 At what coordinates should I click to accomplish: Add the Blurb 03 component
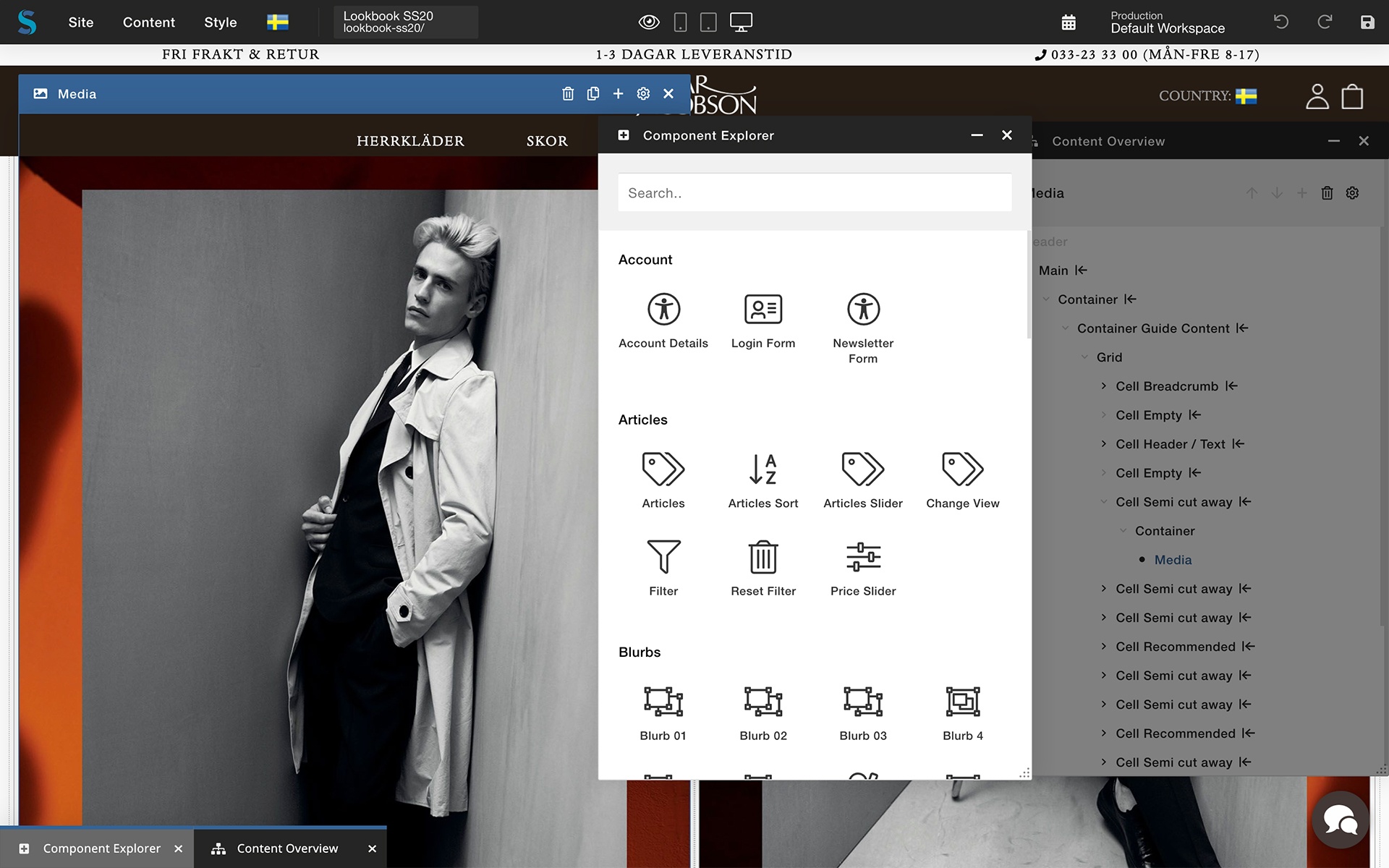coord(863,713)
